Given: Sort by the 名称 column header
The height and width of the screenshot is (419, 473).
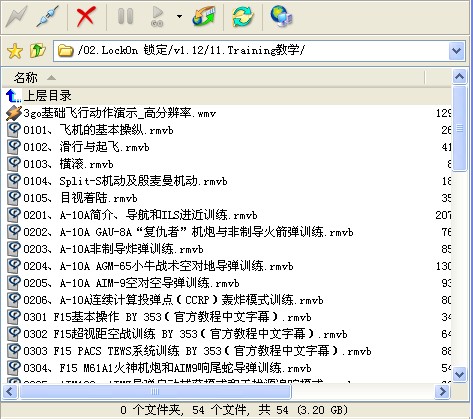Looking at the screenshot, I should 213,78.
